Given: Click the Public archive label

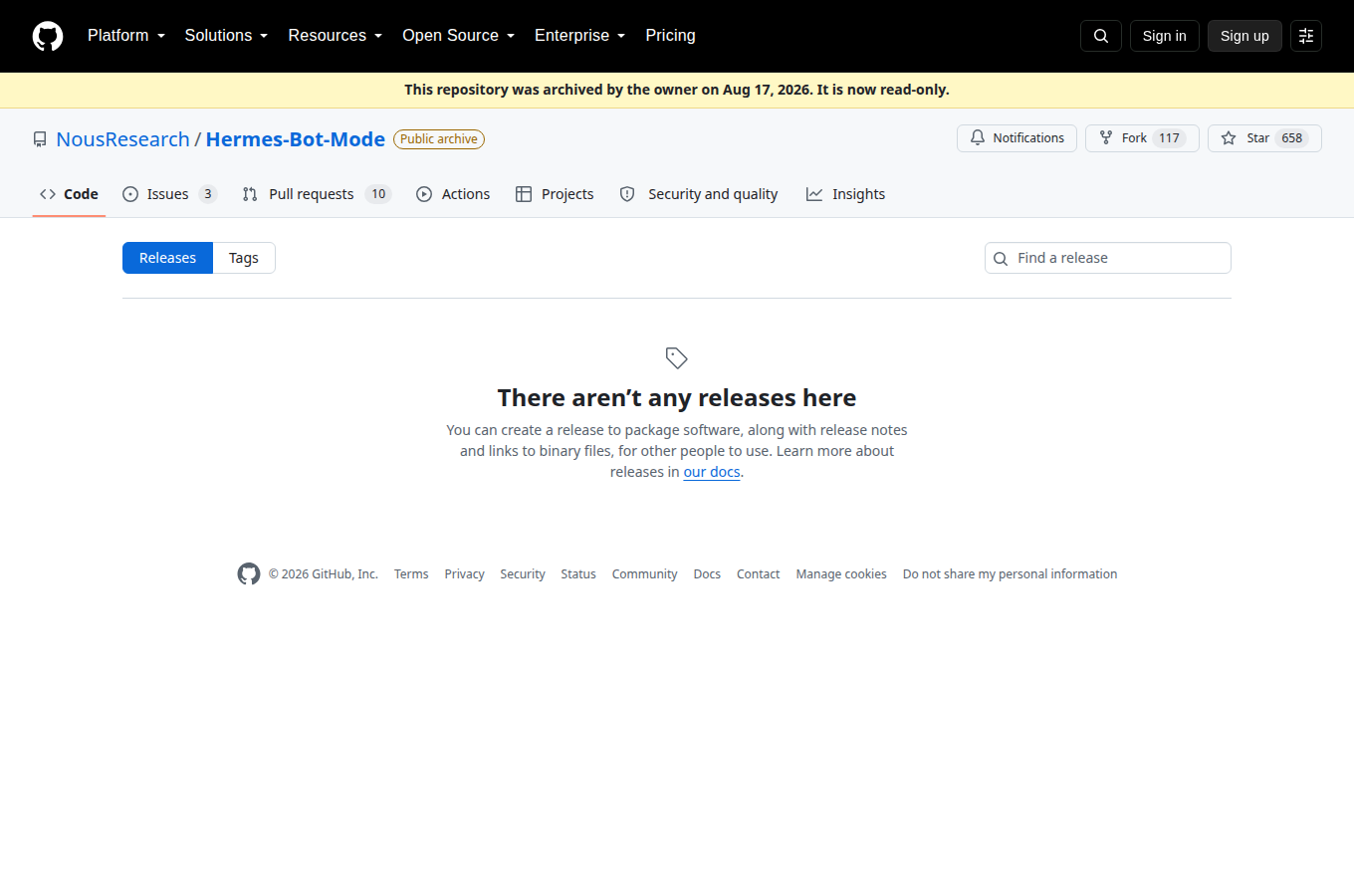Looking at the screenshot, I should (x=439, y=139).
